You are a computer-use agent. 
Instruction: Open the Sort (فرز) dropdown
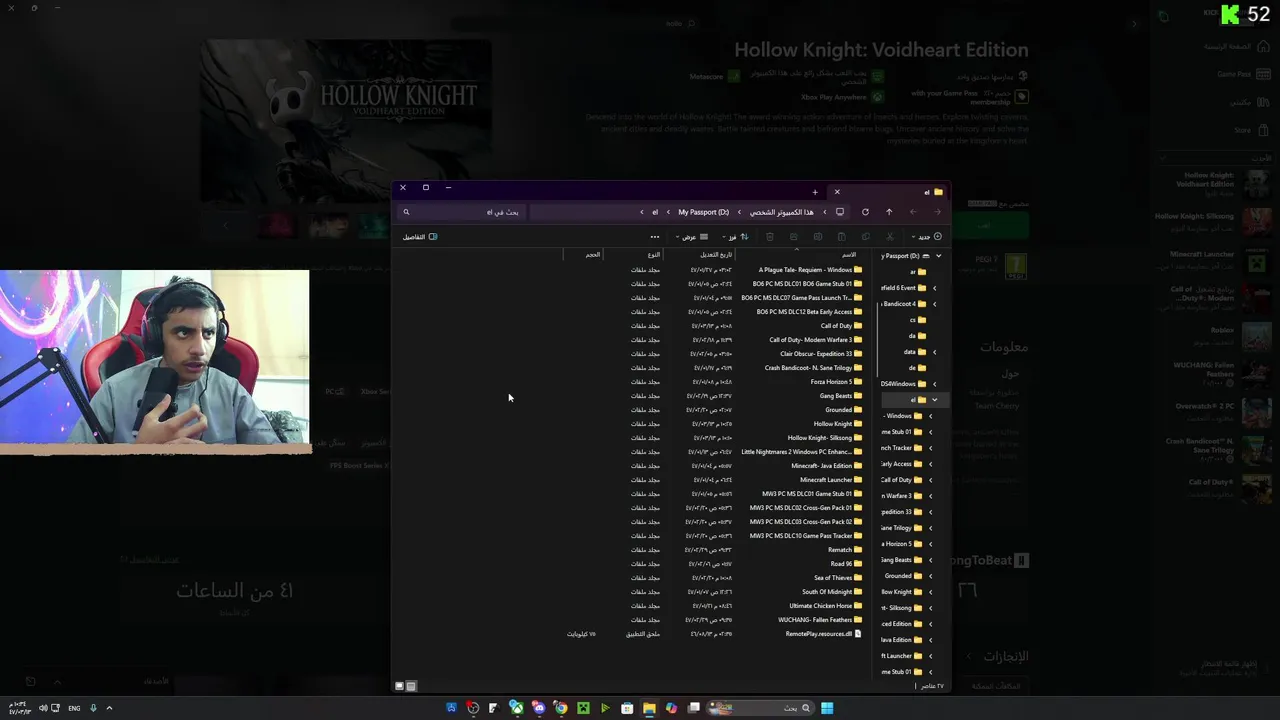[x=736, y=237]
